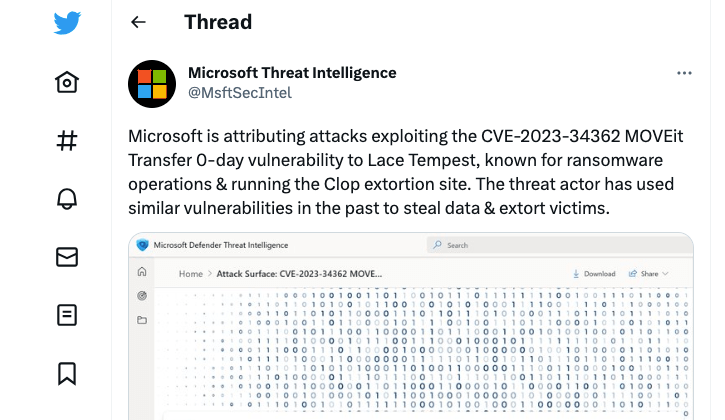Open Notifications bell icon
Screen dimensions: 725x420
[67, 198]
